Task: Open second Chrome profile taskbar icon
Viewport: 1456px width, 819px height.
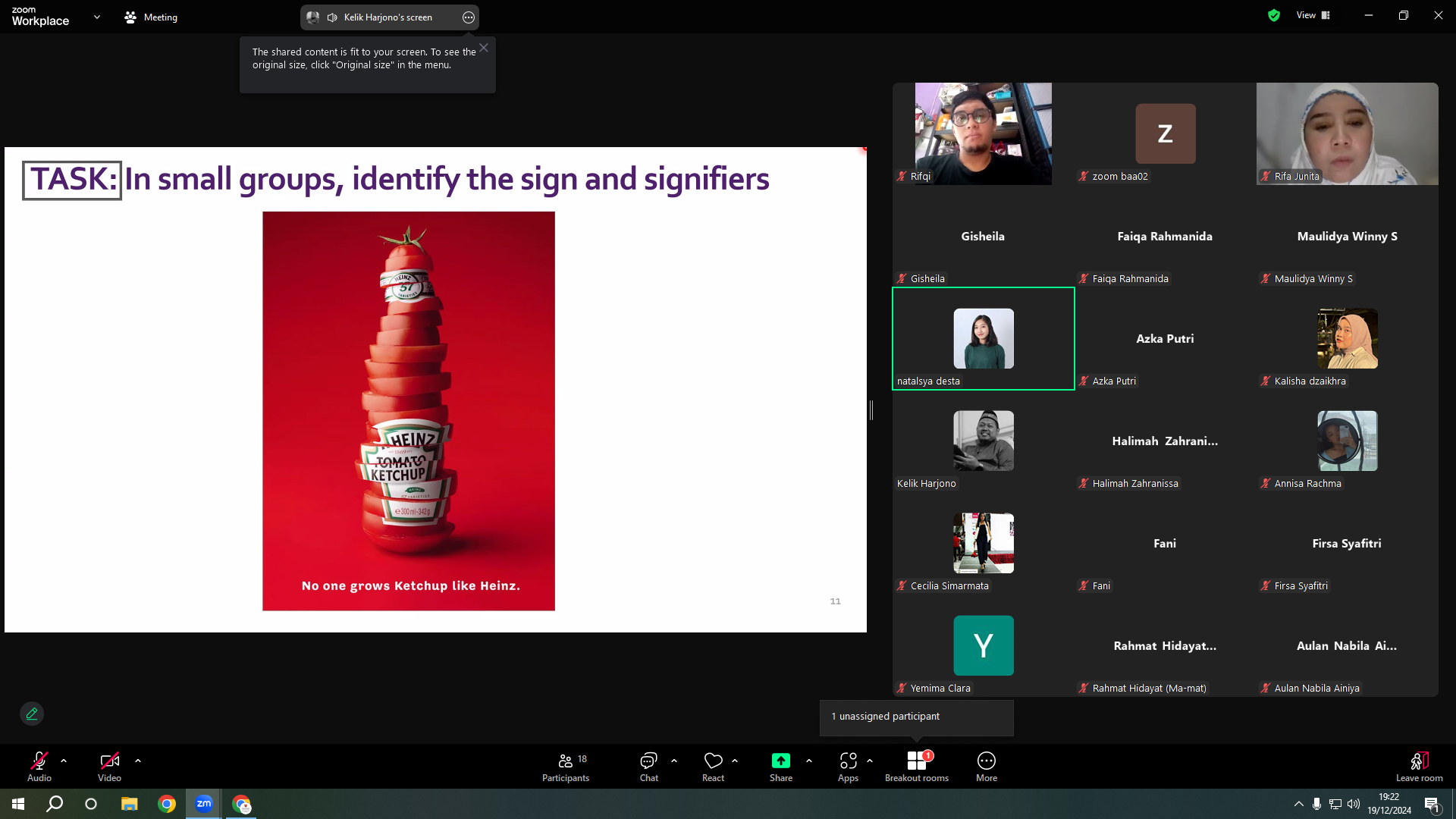Action: tap(241, 804)
